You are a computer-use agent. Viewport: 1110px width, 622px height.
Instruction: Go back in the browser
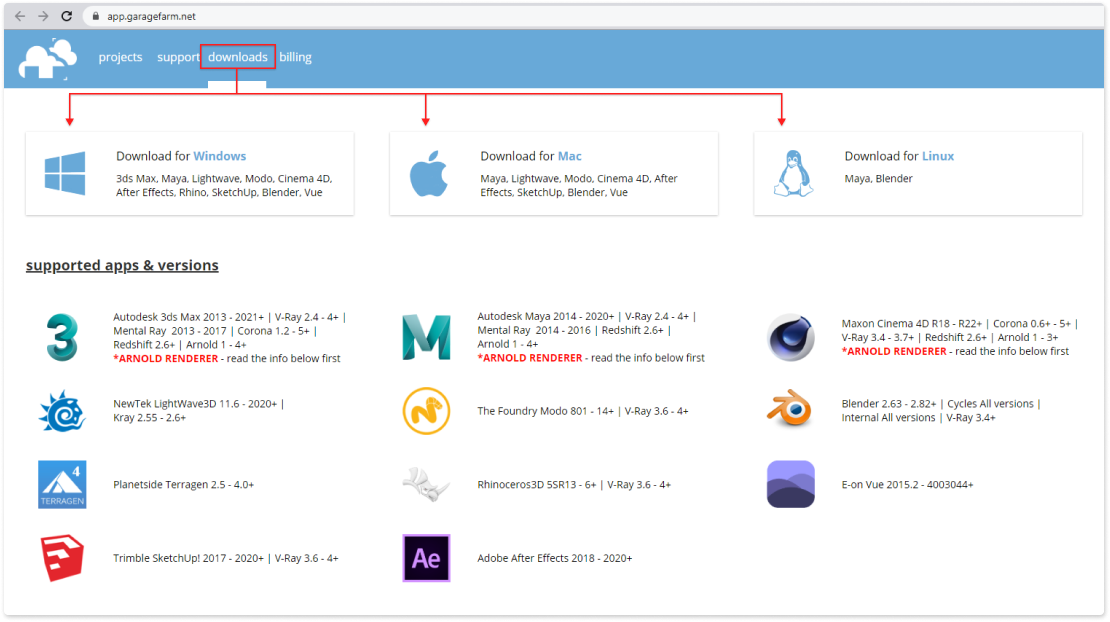[x=20, y=16]
